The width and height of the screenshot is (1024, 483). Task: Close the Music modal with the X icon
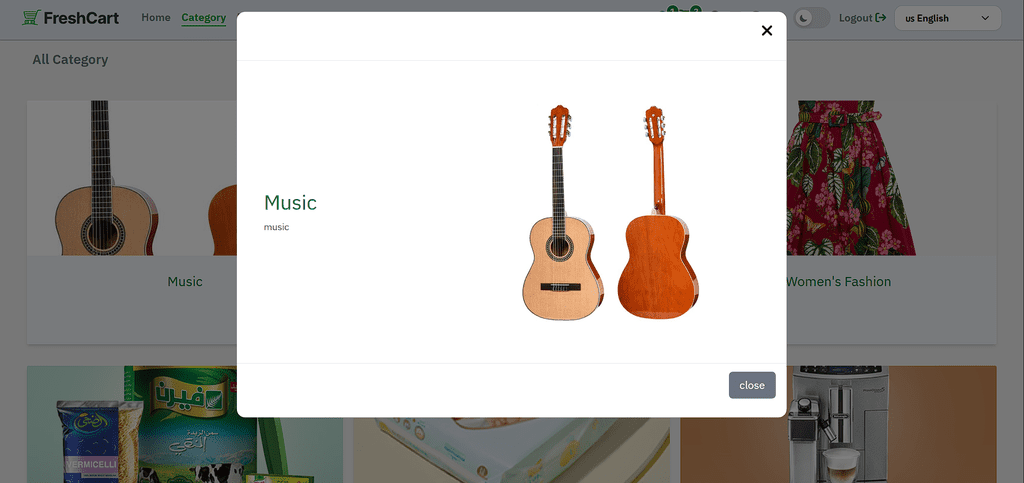(767, 31)
